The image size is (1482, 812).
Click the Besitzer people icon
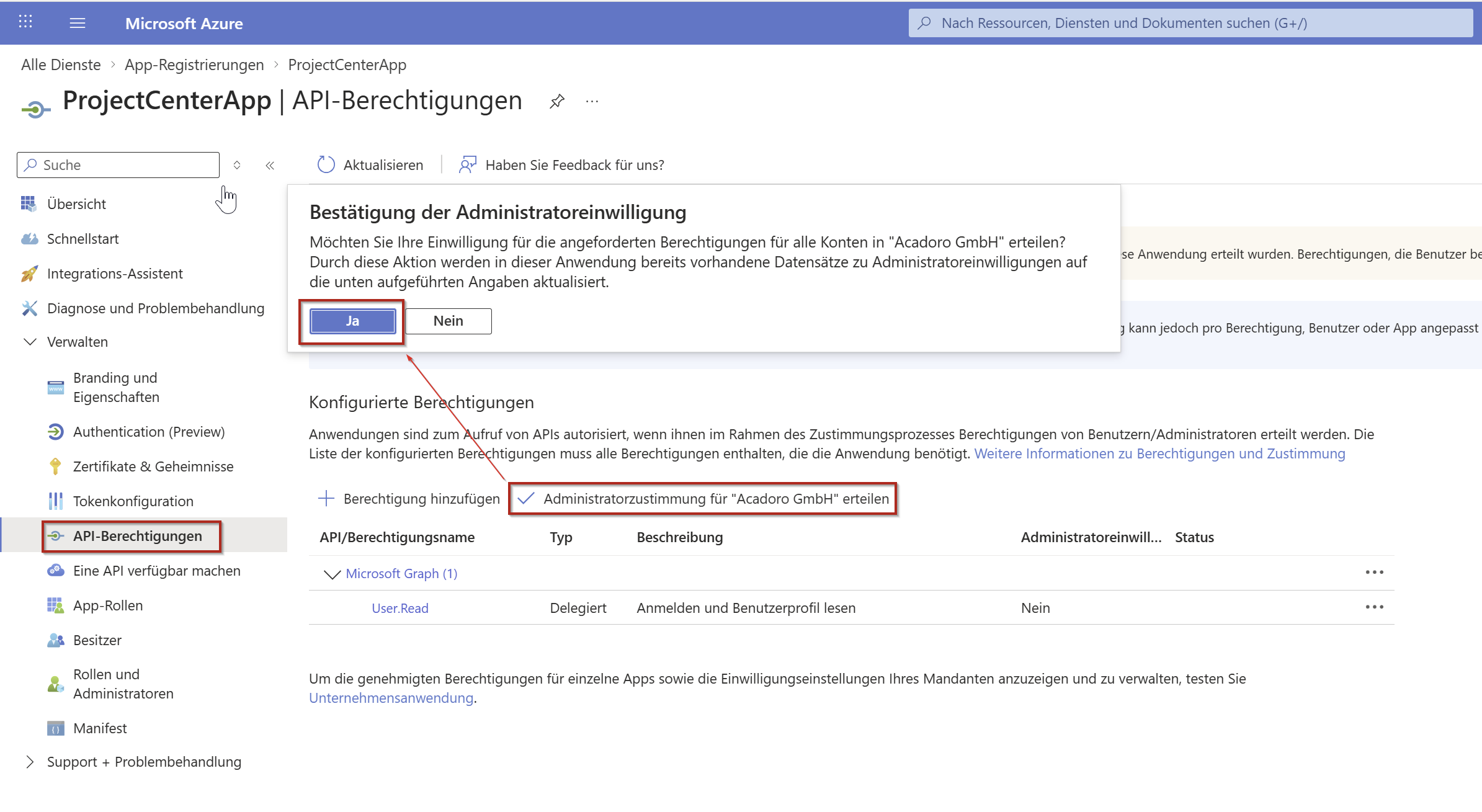[x=55, y=640]
